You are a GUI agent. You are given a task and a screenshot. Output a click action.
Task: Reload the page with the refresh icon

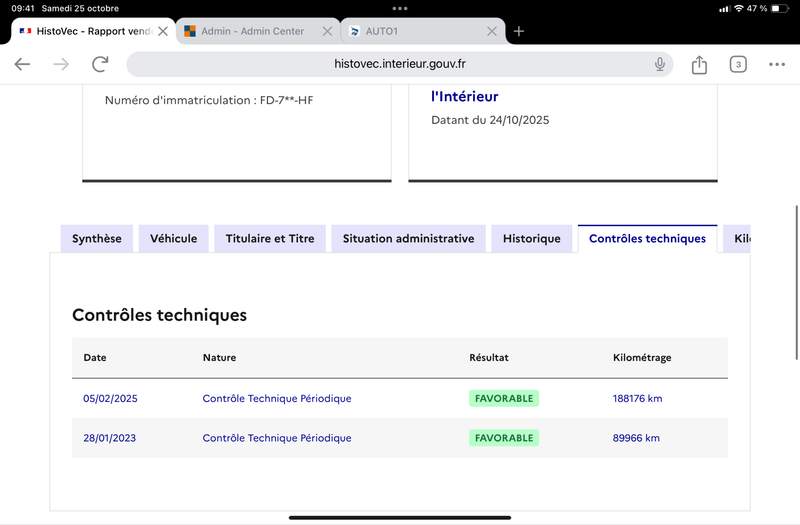[100, 64]
